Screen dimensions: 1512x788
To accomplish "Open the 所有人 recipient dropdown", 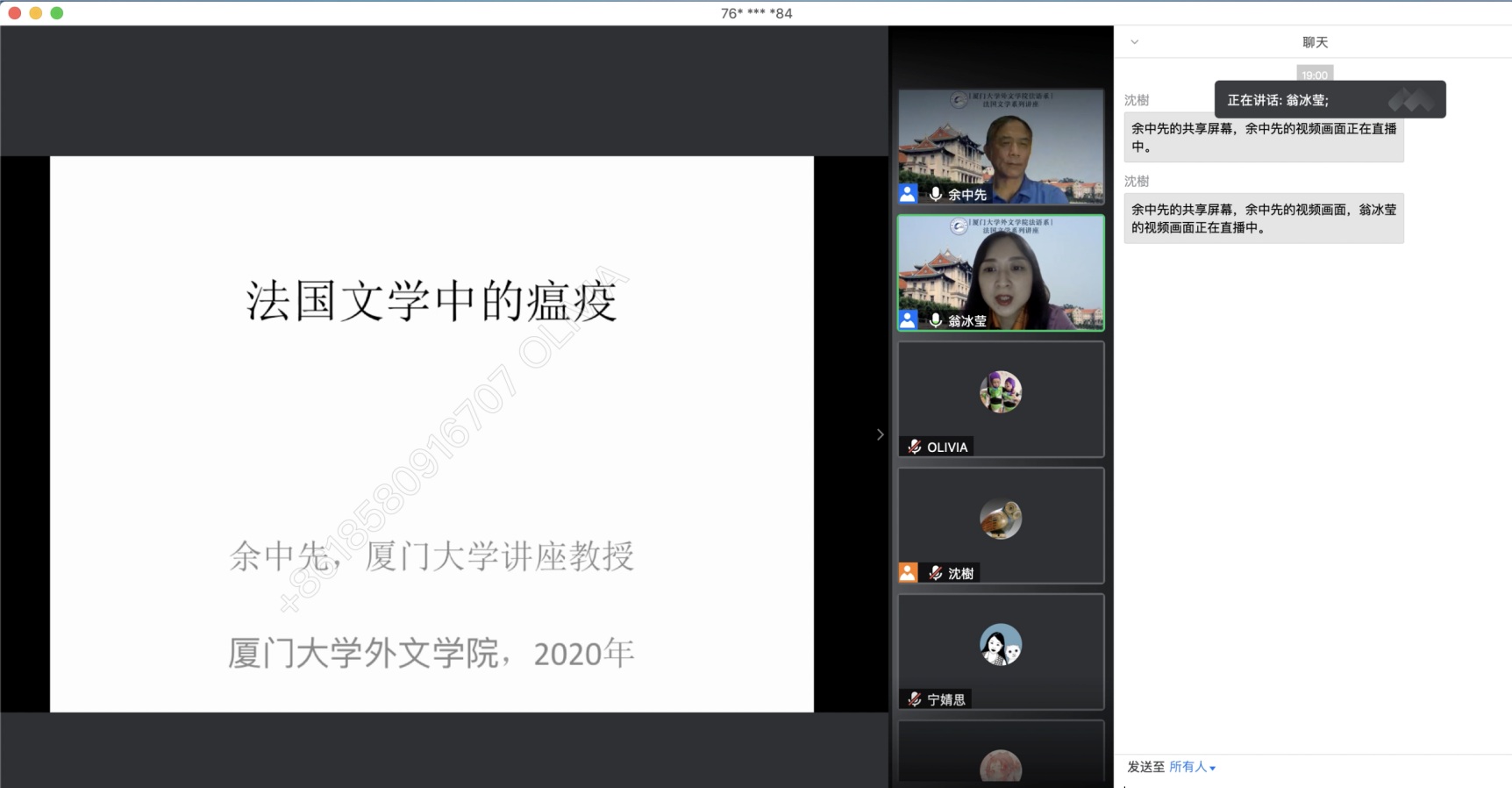I will tap(1192, 767).
